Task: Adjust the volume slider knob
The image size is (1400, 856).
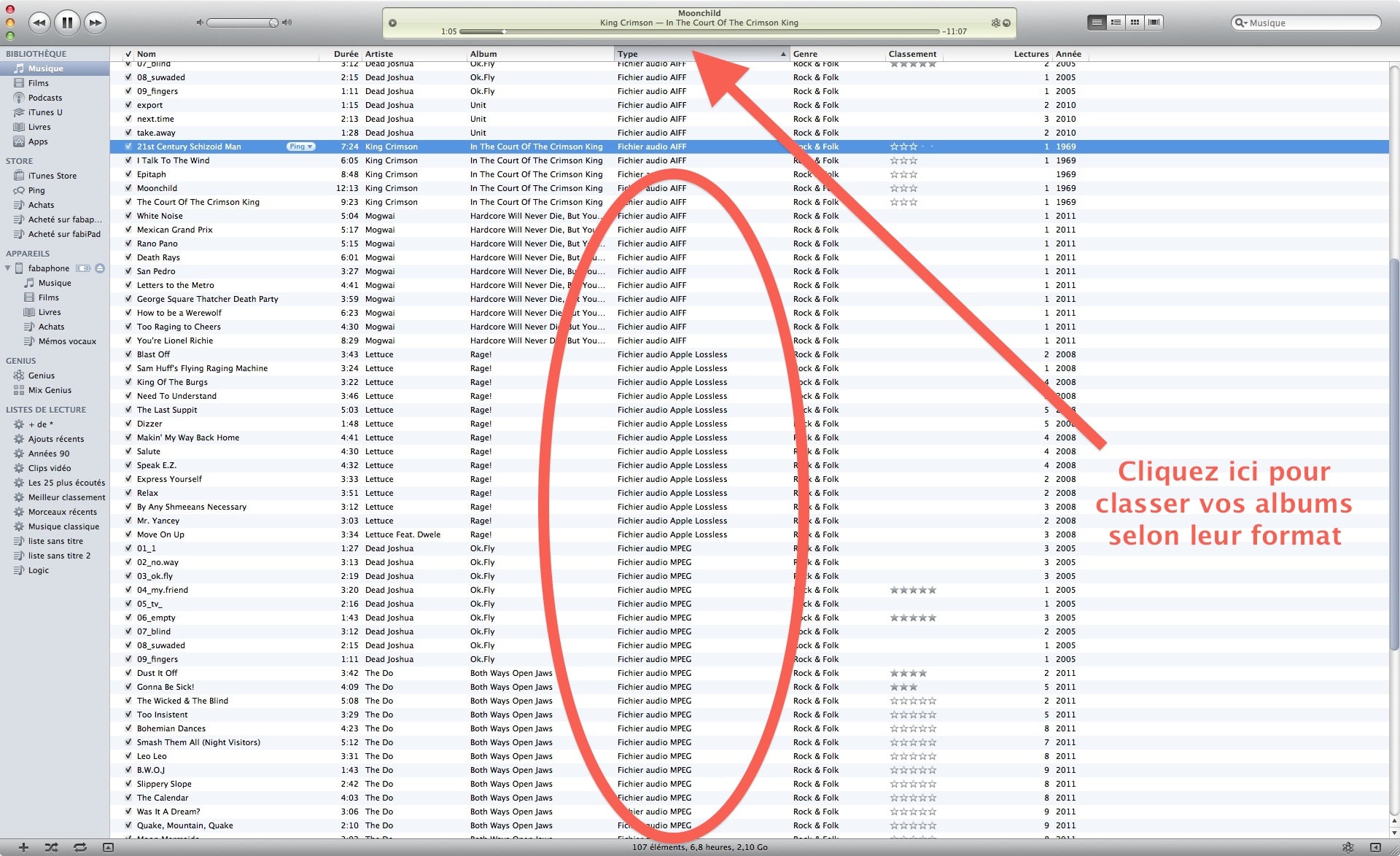Action: (x=273, y=23)
